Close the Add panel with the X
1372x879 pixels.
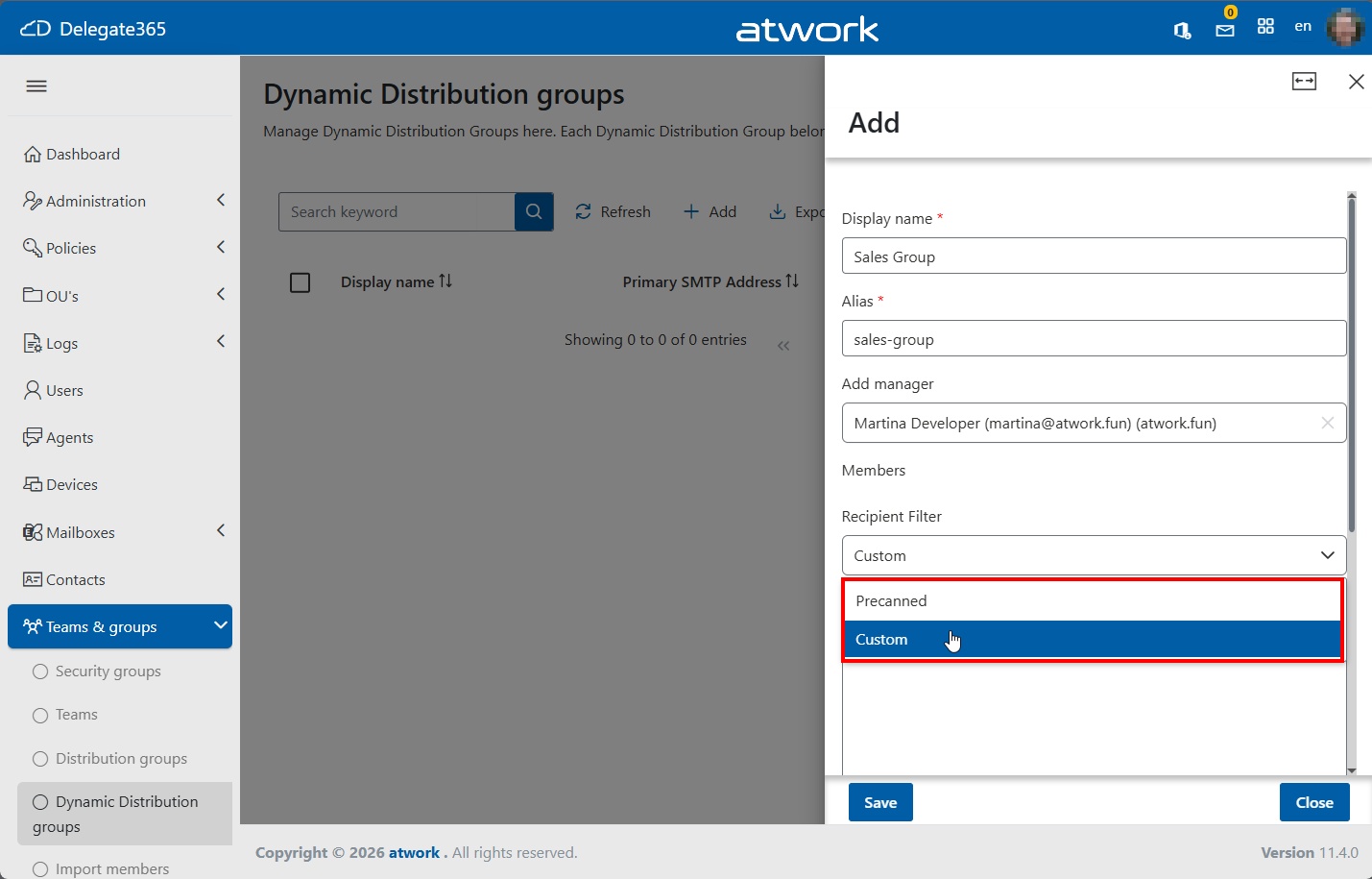(x=1356, y=82)
